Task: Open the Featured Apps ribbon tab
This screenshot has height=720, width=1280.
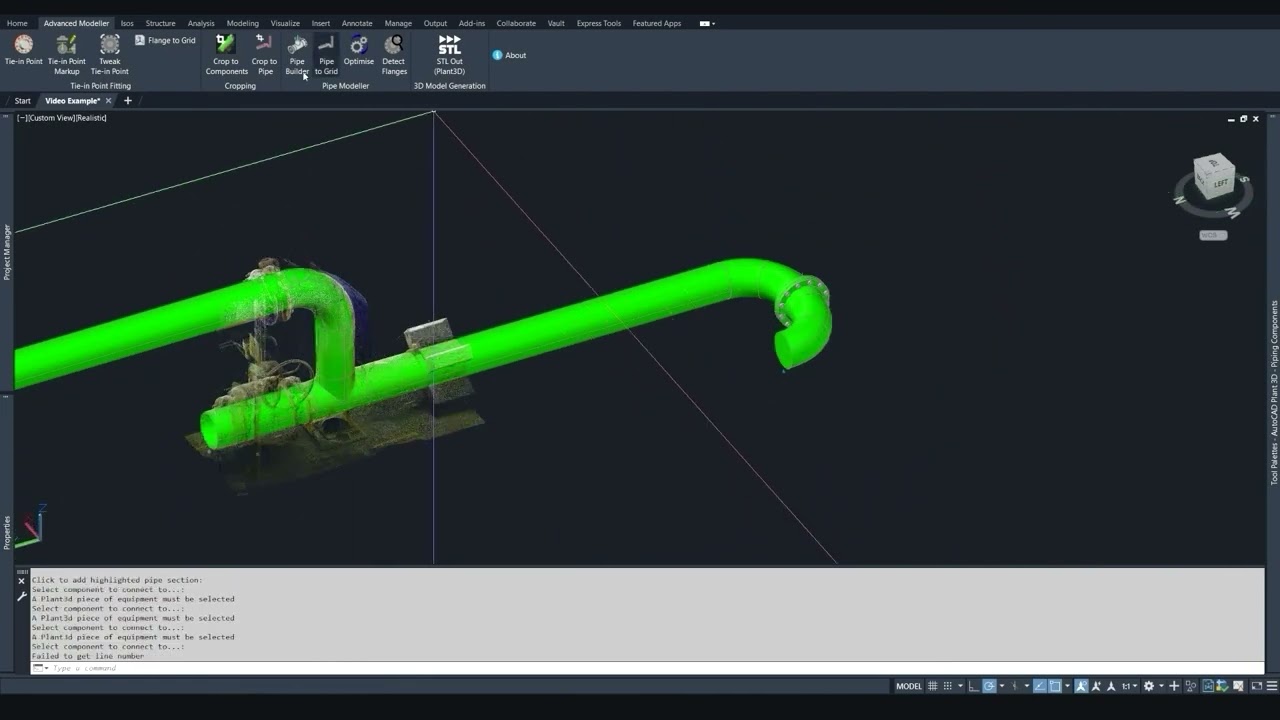Action: point(657,23)
